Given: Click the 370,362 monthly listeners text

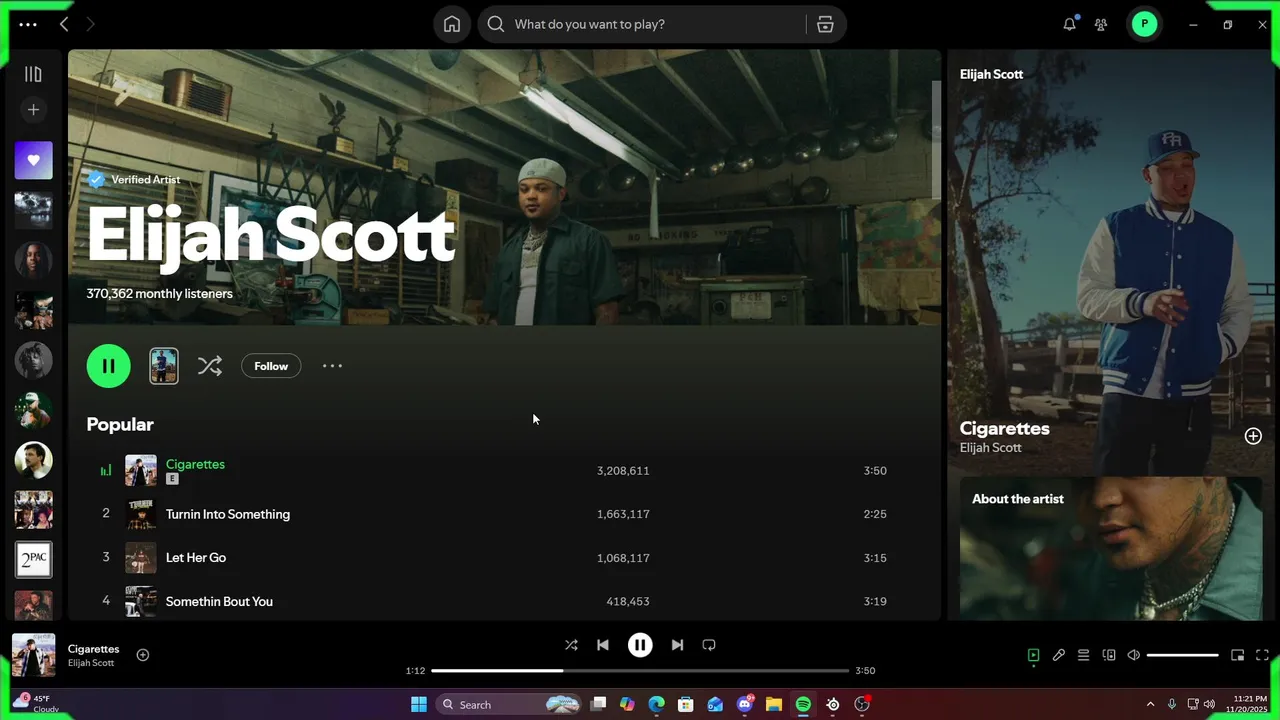Looking at the screenshot, I should [159, 294].
